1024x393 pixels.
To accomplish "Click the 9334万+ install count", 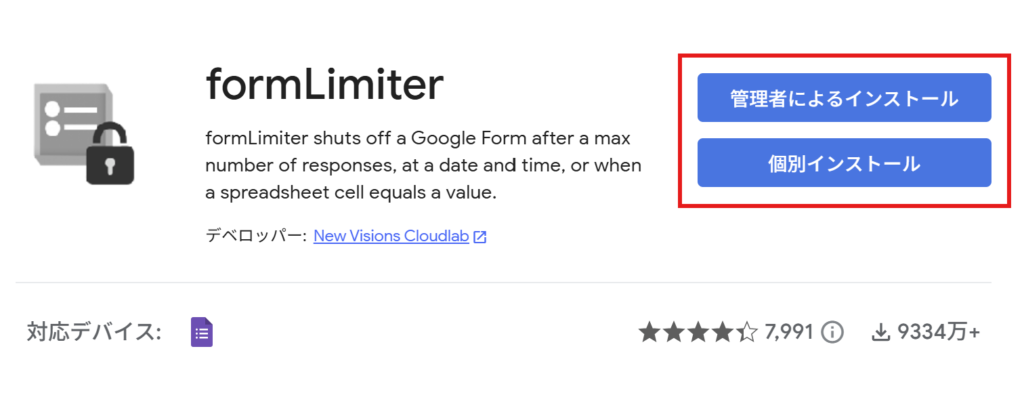I will [938, 332].
